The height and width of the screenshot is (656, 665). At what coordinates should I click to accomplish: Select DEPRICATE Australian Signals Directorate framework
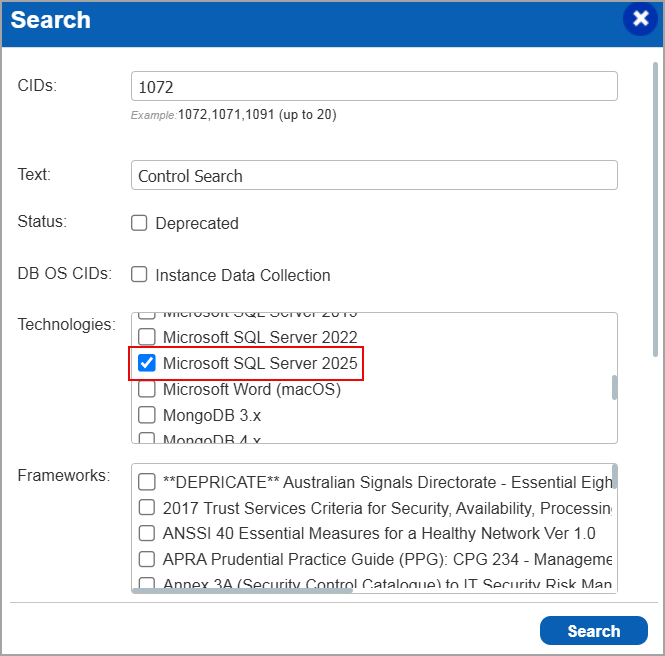click(147, 482)
